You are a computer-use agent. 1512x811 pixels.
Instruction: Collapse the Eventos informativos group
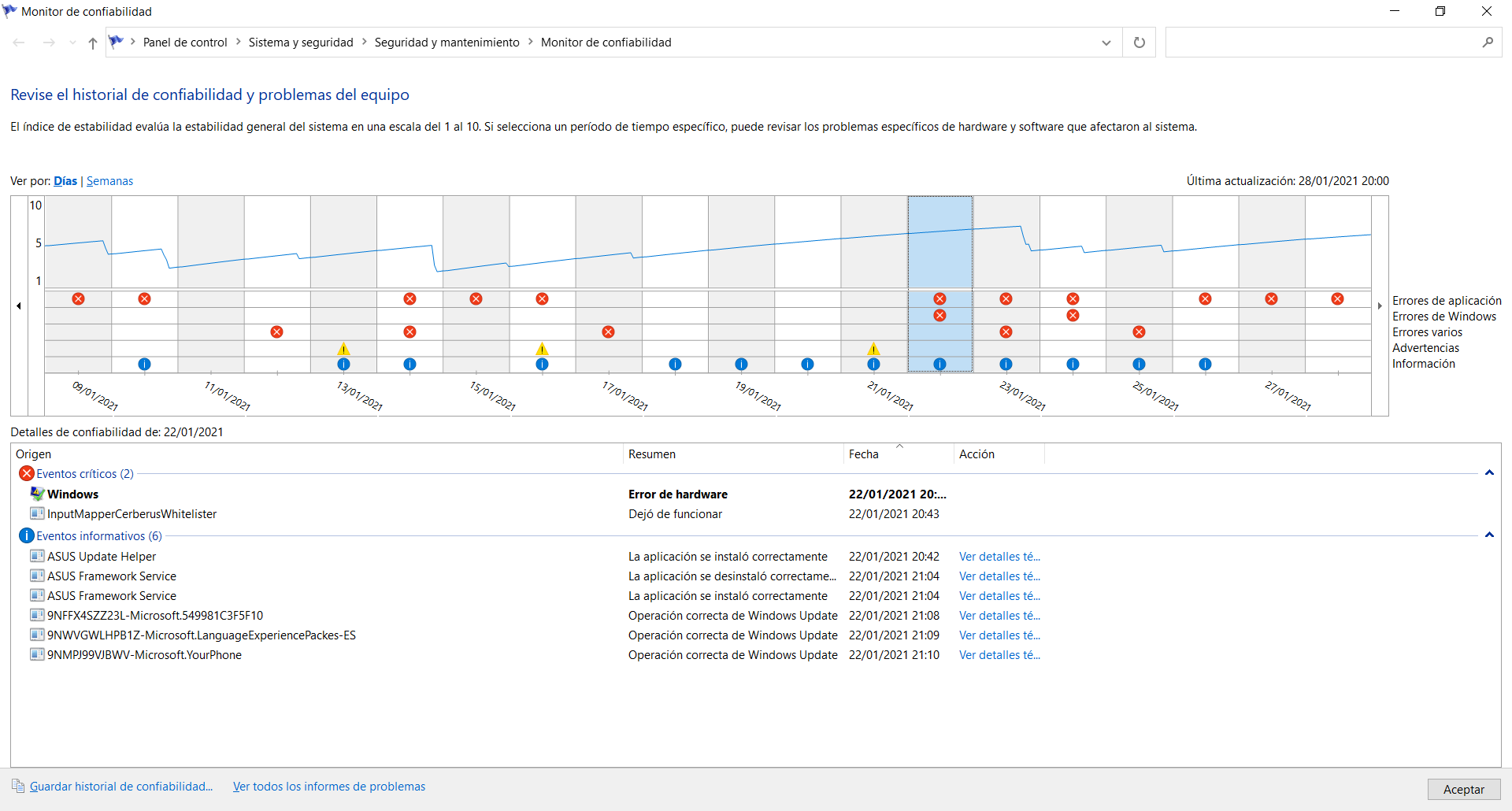tap(1489, 535)
